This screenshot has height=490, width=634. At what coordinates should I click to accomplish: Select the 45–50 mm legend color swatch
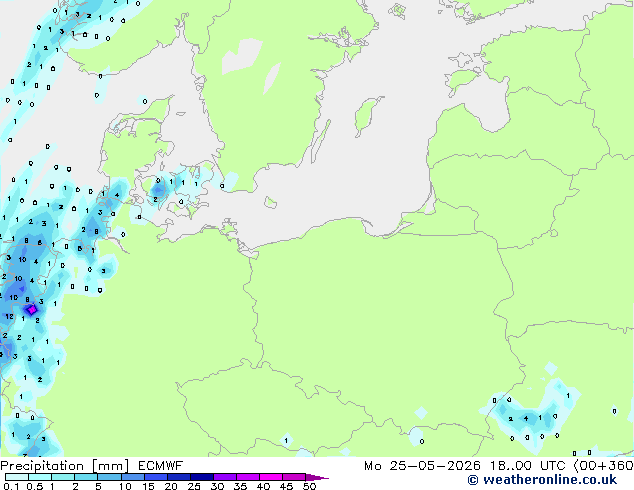[294, 477]
